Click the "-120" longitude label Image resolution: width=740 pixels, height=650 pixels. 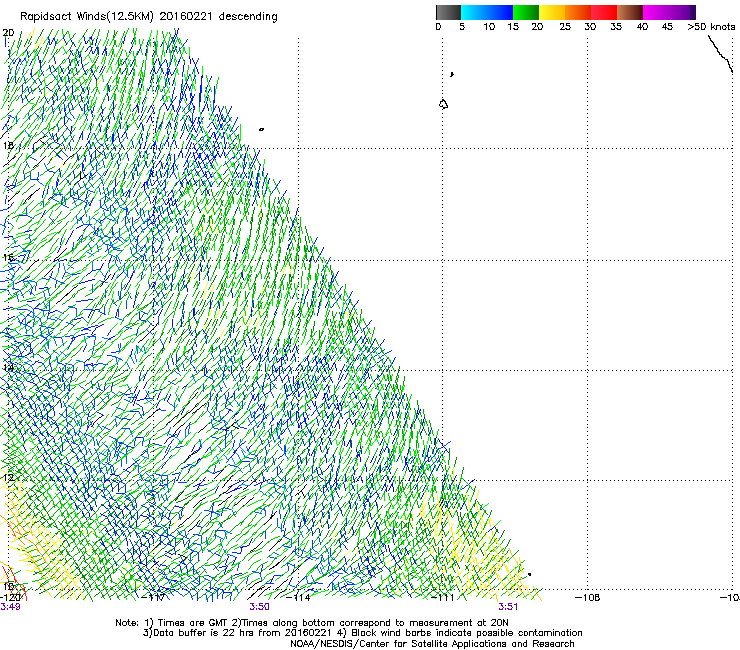10,597
